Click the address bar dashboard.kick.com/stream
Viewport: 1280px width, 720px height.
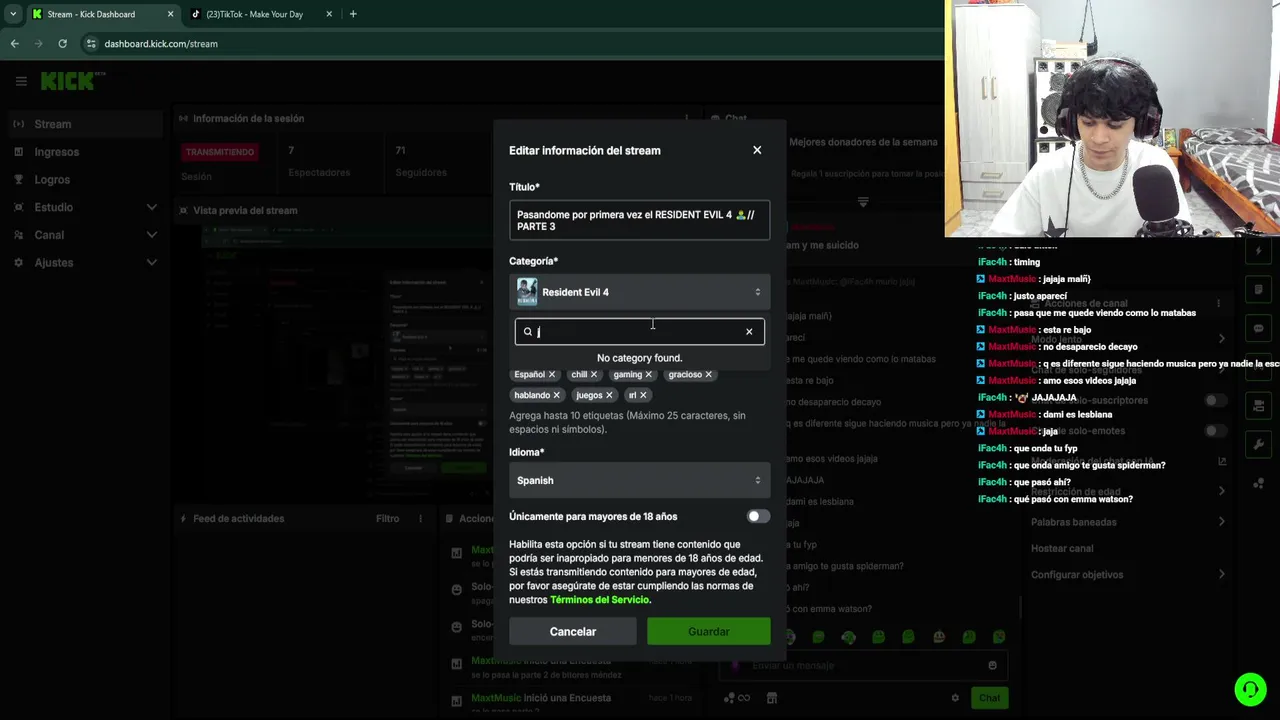tap(161, 44)
